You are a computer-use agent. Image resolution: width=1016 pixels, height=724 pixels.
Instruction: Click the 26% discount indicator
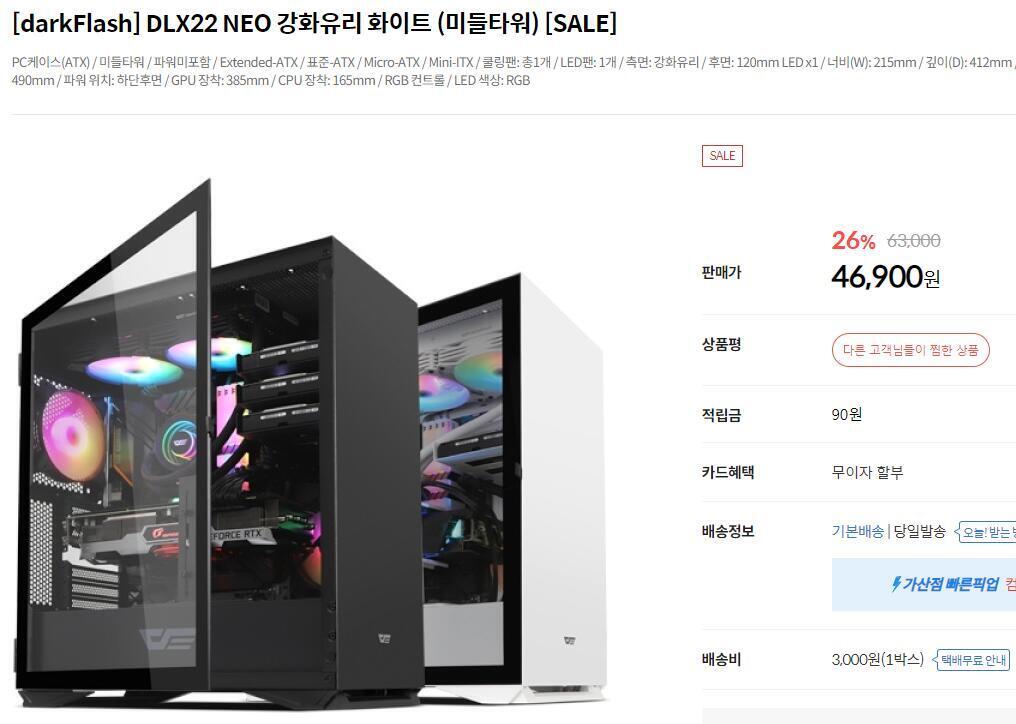coord(853,240)
